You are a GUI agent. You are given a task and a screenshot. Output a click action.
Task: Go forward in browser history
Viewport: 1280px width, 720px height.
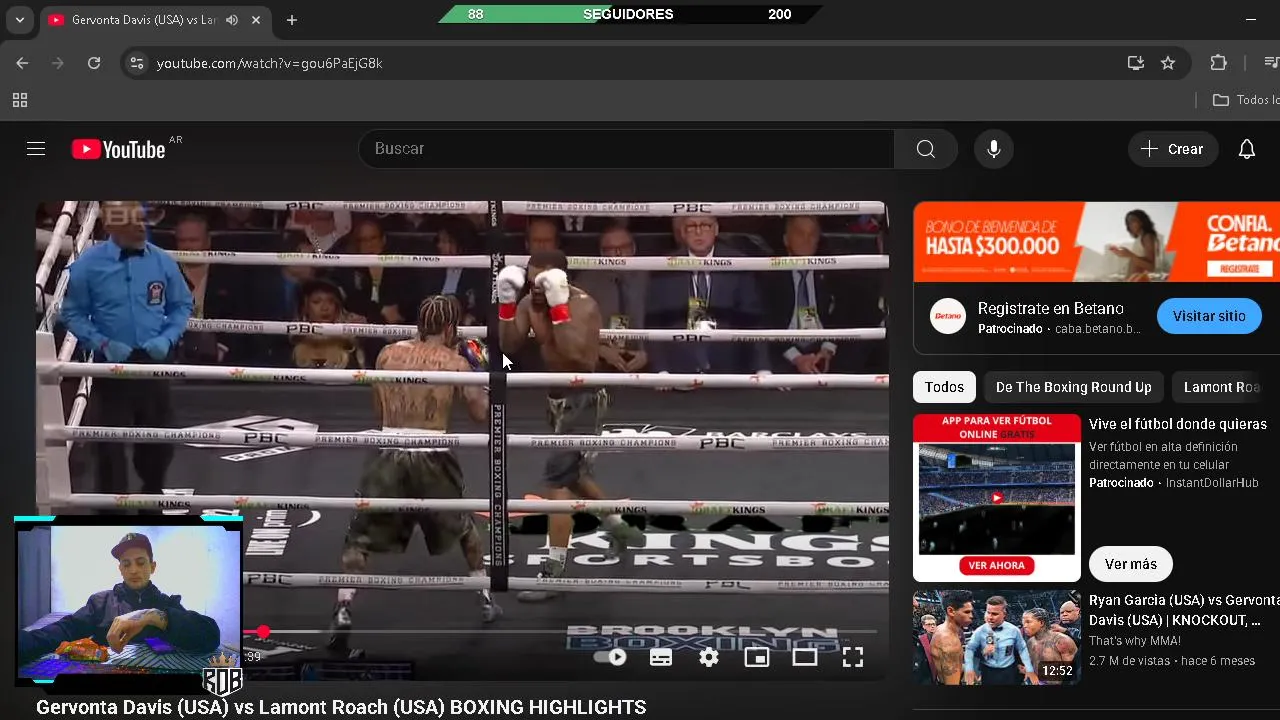click(x=58, y=63)
